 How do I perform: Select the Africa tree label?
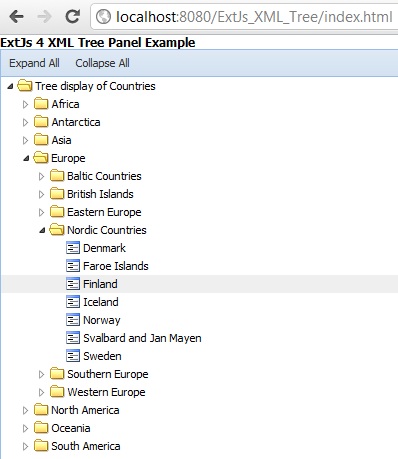65,104
